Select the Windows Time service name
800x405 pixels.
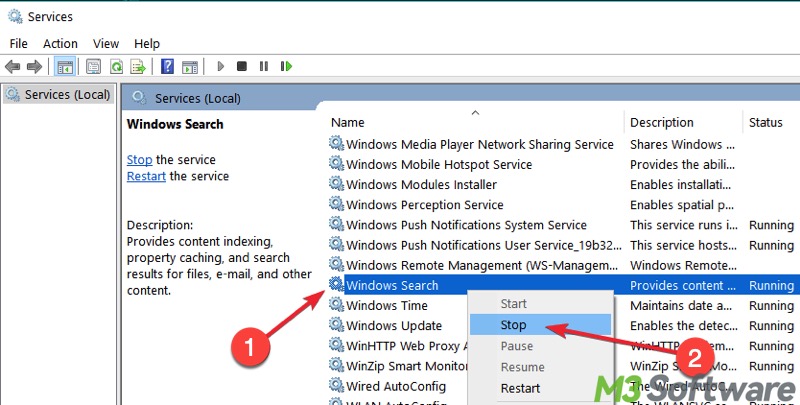pyautogui.click(x=387, y=306)
